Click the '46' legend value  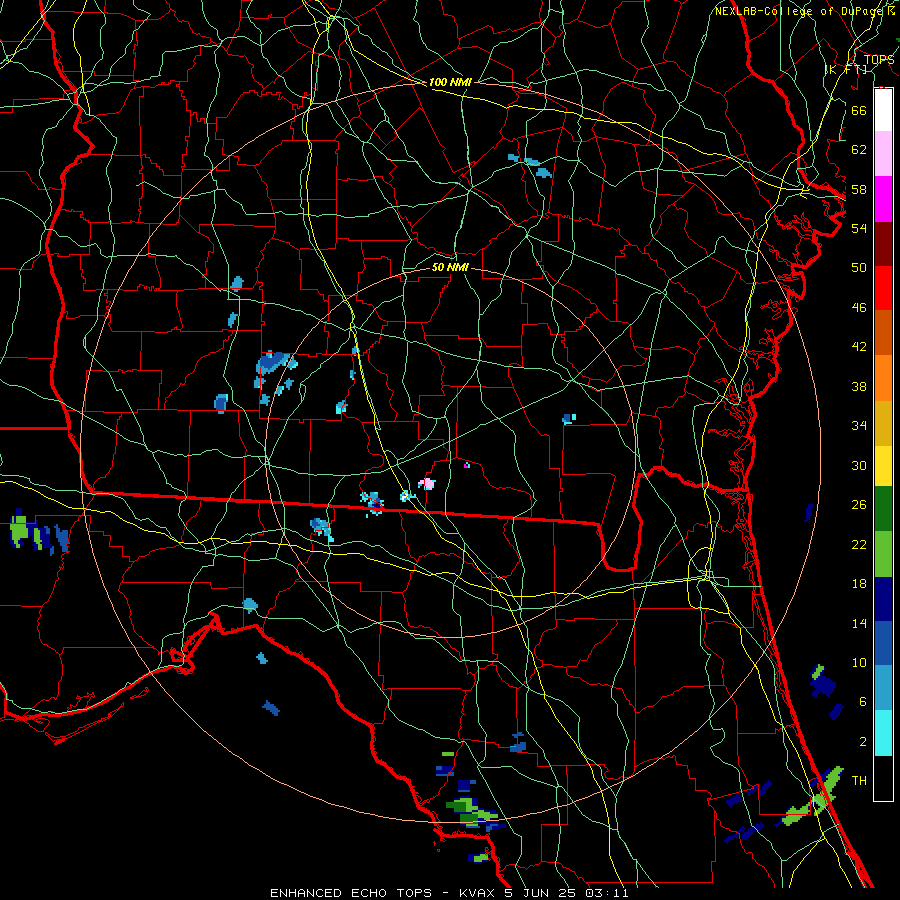[859, 308]
